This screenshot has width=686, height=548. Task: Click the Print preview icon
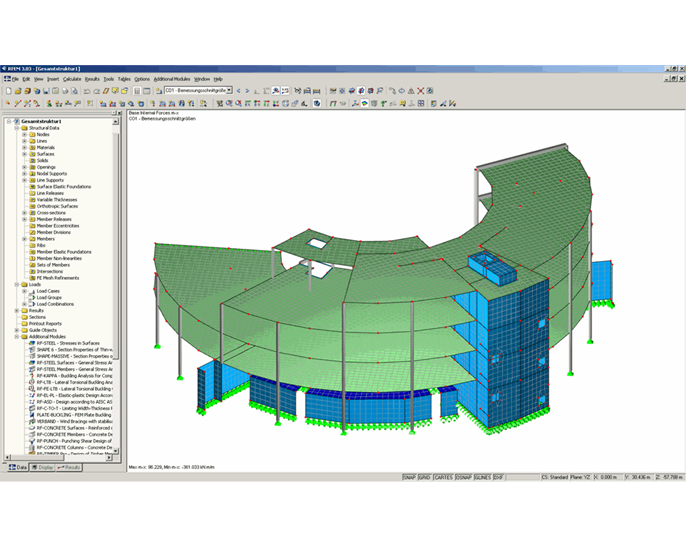tap(75, 91)
